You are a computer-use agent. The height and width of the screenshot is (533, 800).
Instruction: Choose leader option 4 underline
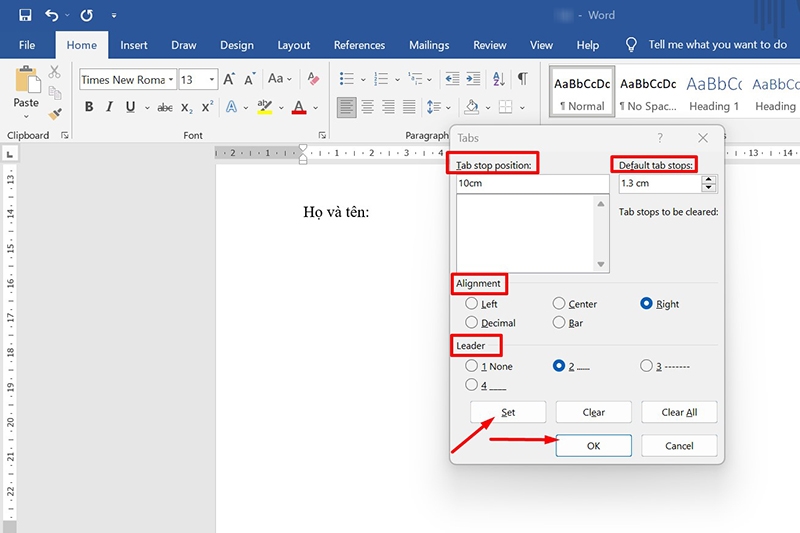click(471, 385)
